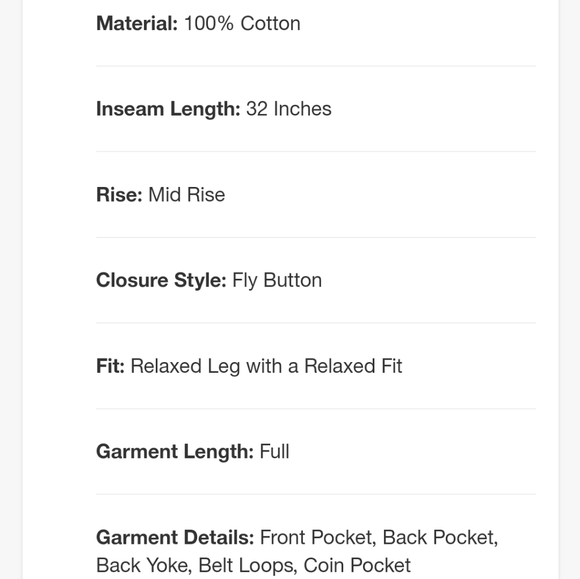The width and height of the screenshot is (580, 579).
Task: Click the word Inches in the Inseam row
Action: click(302, 109)
